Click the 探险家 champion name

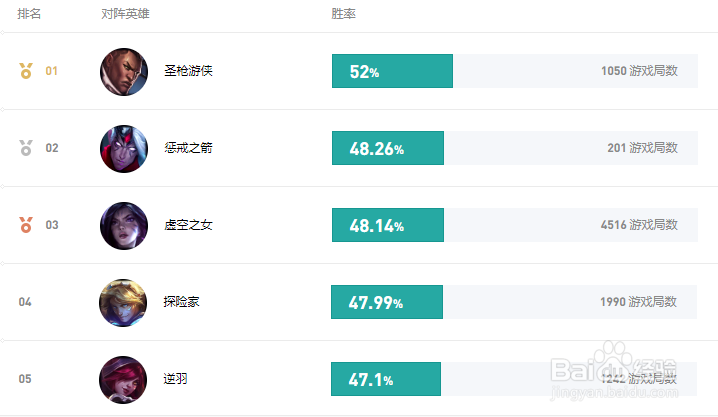pyautogui.click(x=182, y=302)
